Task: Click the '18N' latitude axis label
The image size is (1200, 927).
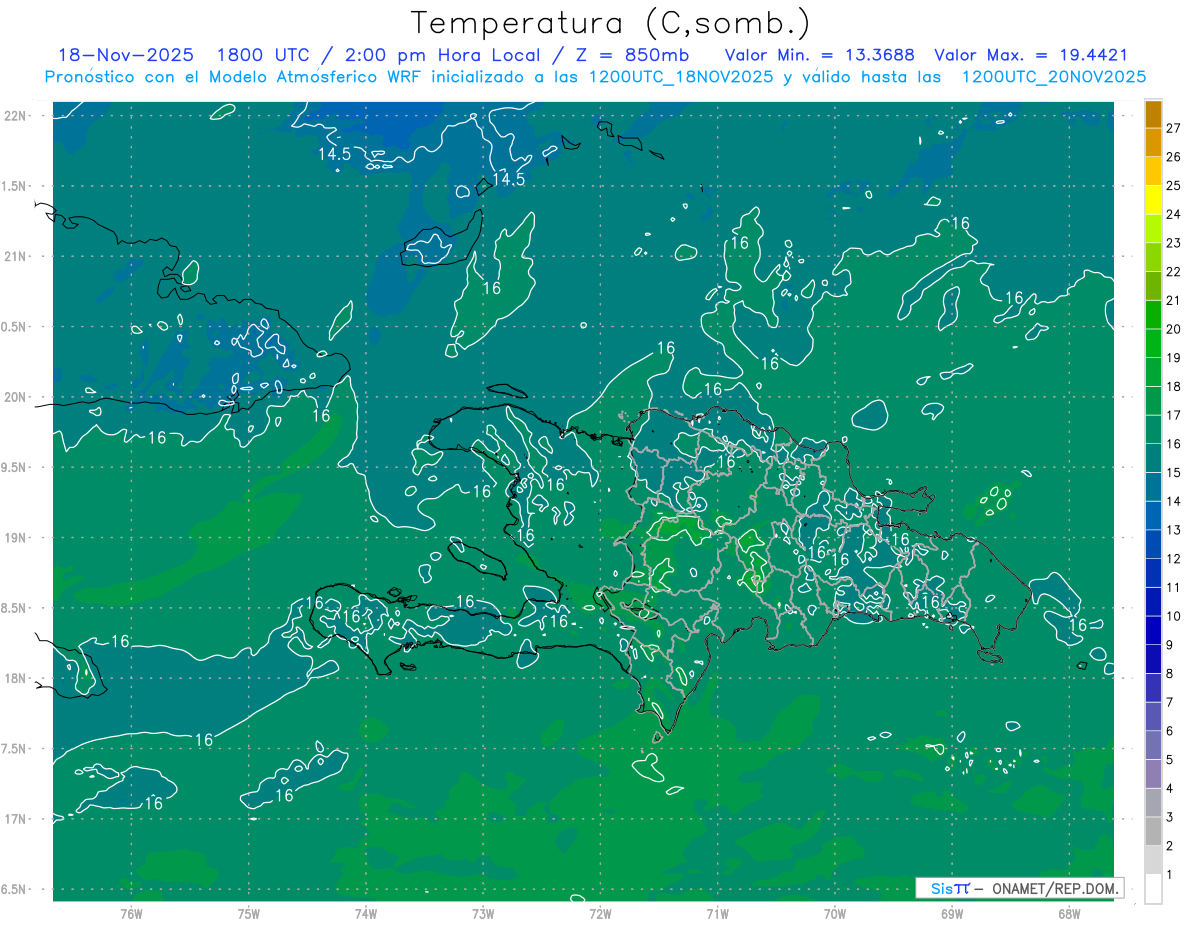Action: [16, 679]
